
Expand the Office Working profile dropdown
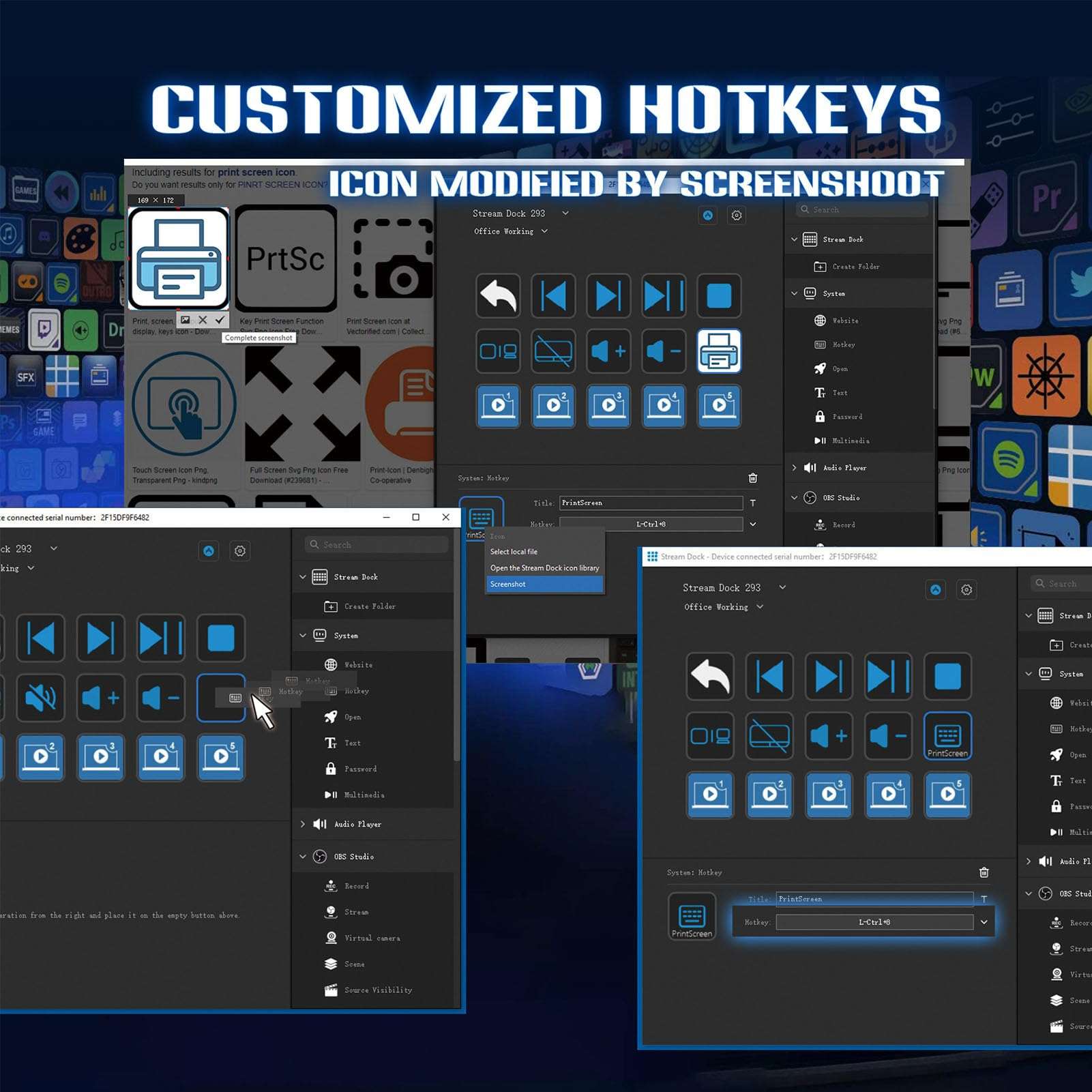tap(544, 231)
